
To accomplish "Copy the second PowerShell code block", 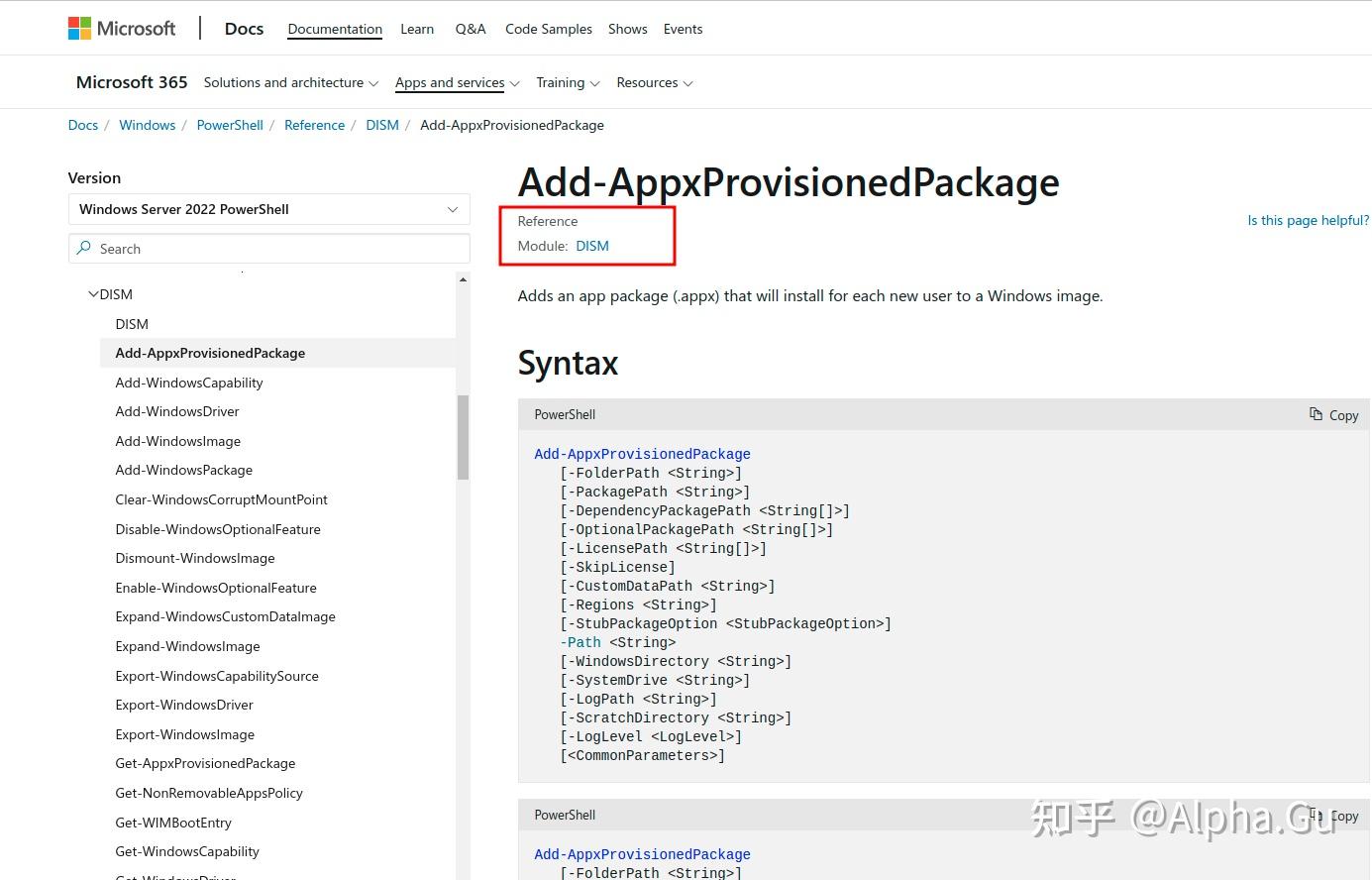I will [1332, 815].
